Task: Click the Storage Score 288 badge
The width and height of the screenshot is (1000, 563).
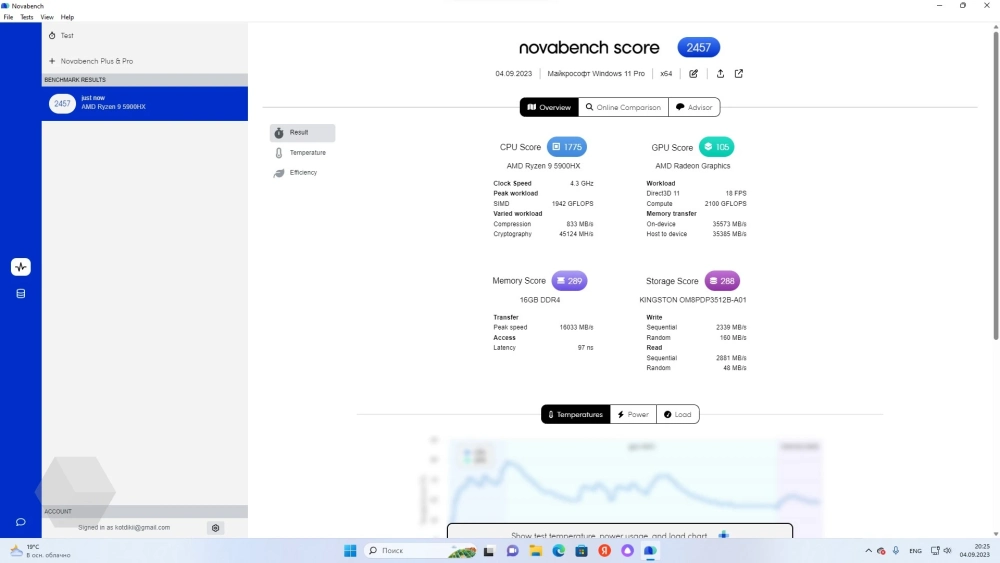Action: (x=722, y=281)
